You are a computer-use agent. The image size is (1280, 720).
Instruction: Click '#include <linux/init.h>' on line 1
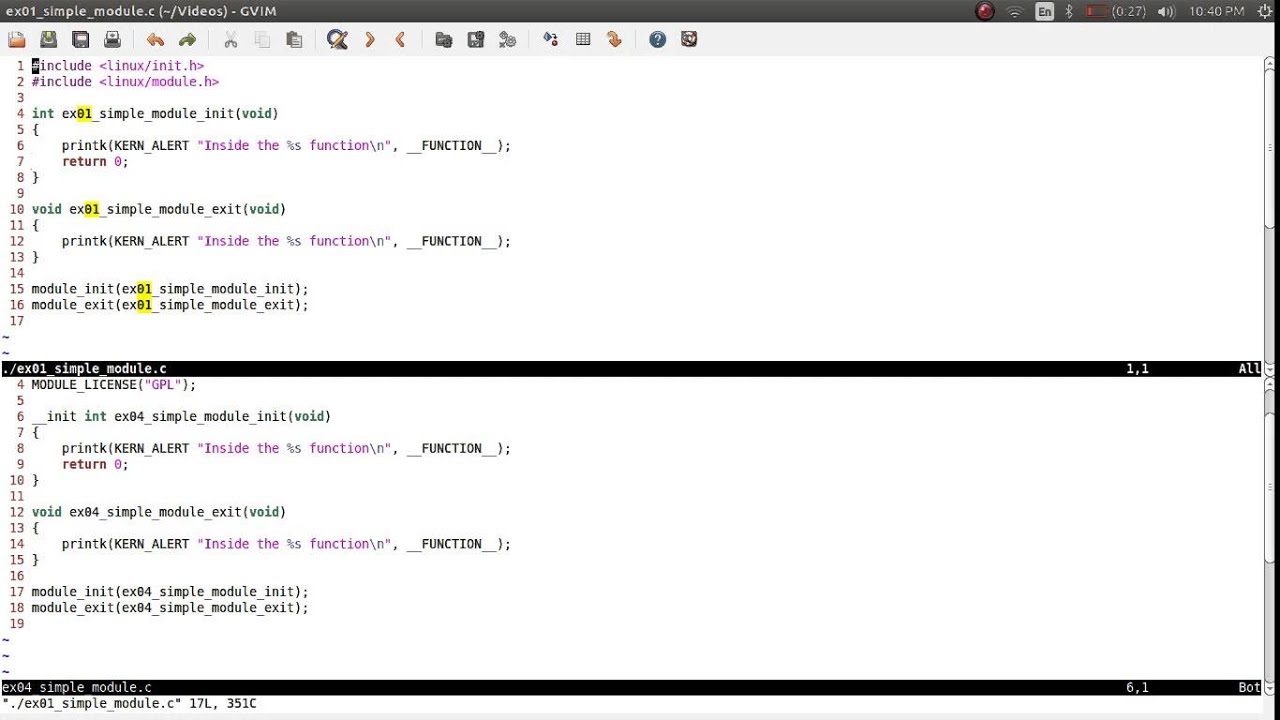(x=118, y=66)
